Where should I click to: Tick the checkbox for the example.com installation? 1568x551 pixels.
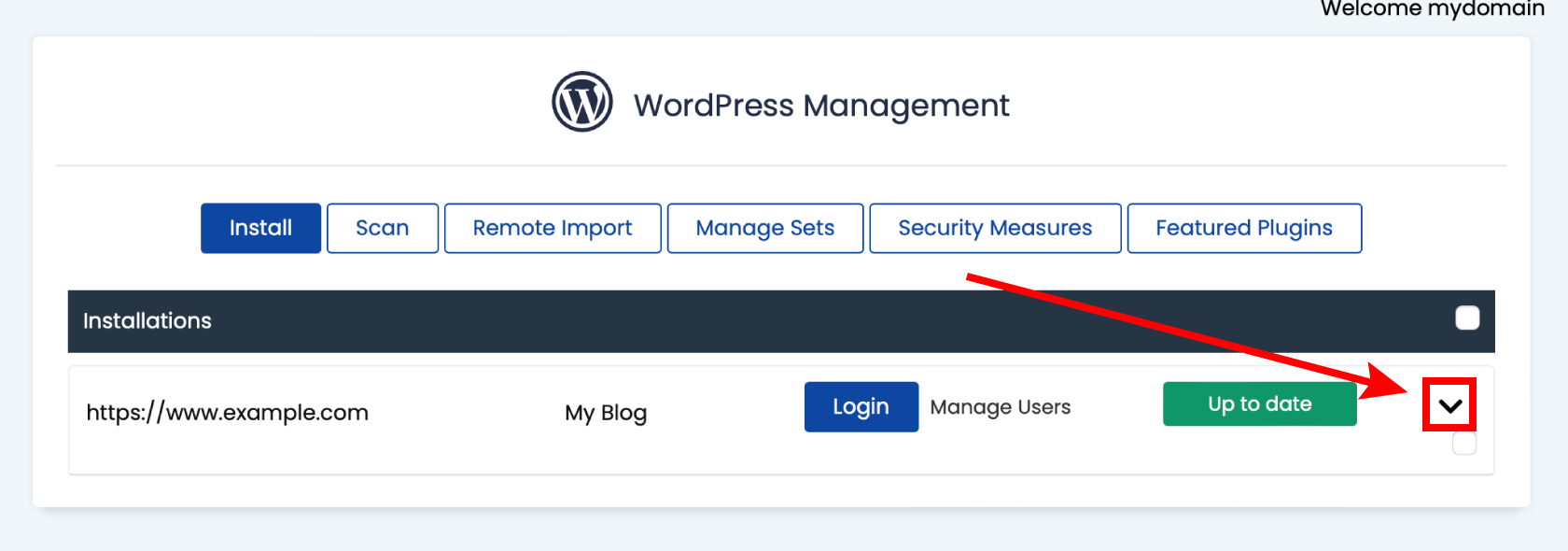tap(1464, 443)
